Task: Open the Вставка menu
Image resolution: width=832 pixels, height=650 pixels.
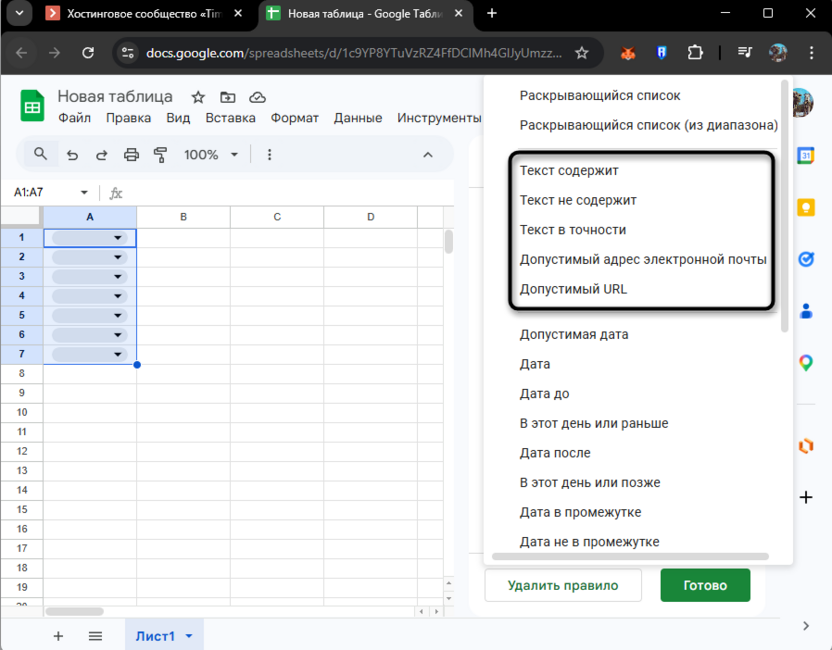Action: point(230,118)
